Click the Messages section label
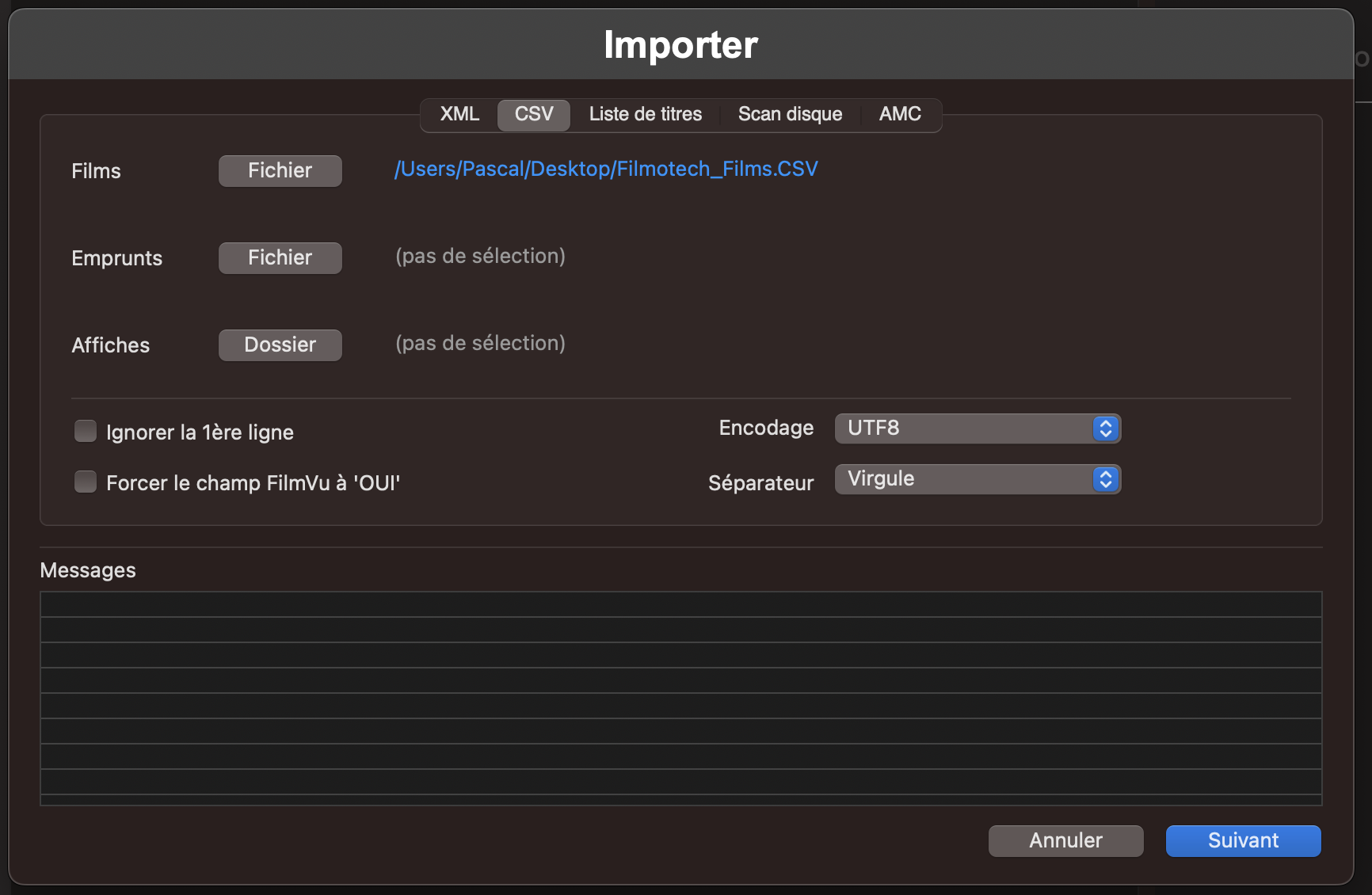Viewport: 1372px width, 895px height. click(x=88, y=570)
